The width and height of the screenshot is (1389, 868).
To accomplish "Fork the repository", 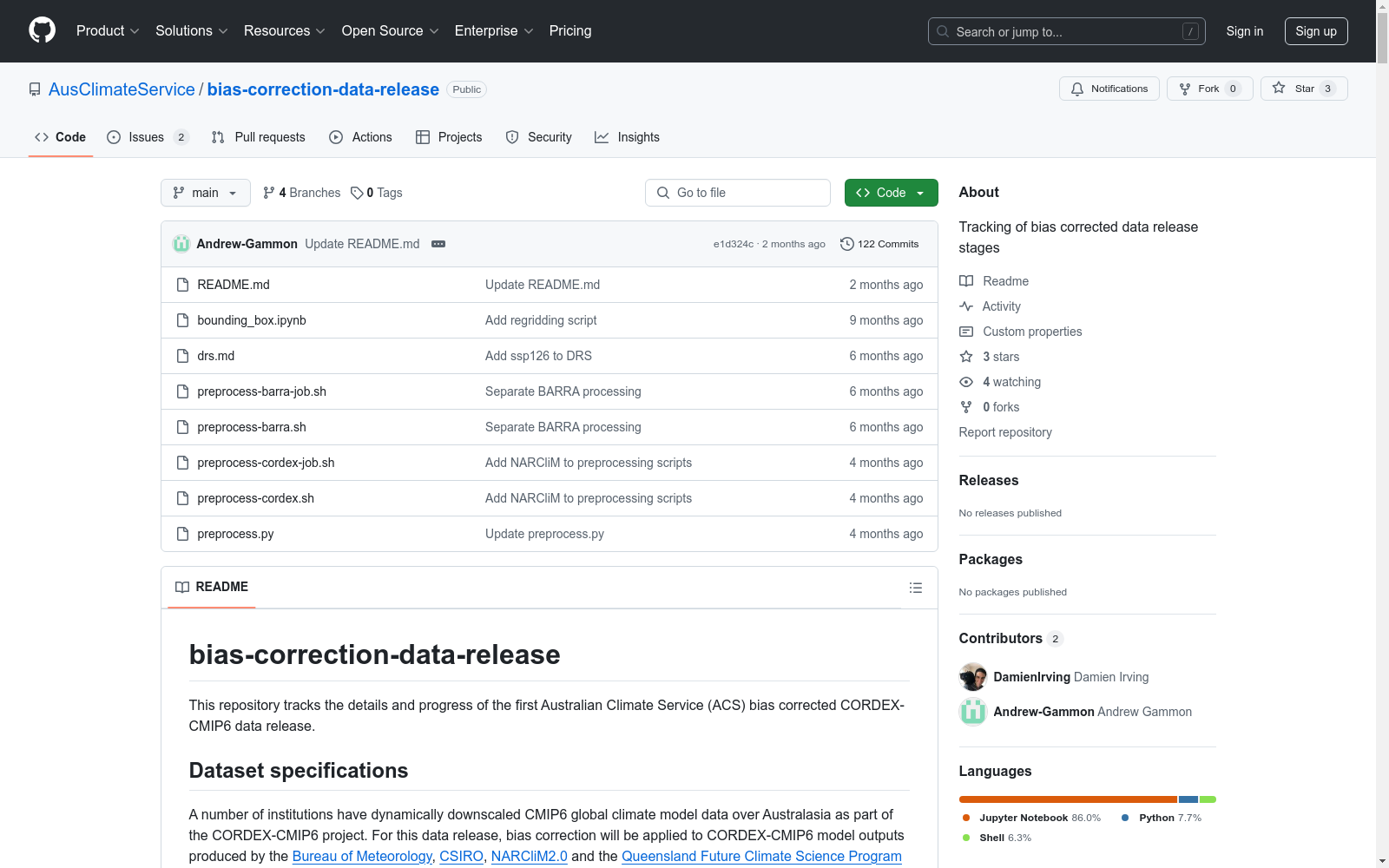I will click(x=1209, y=89).
